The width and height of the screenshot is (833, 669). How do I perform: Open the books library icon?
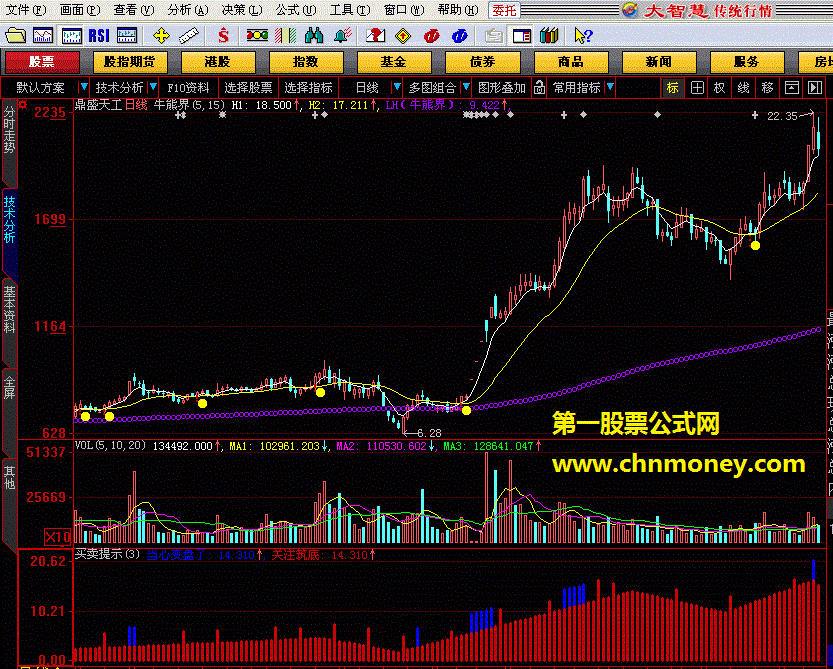[549, 36]
